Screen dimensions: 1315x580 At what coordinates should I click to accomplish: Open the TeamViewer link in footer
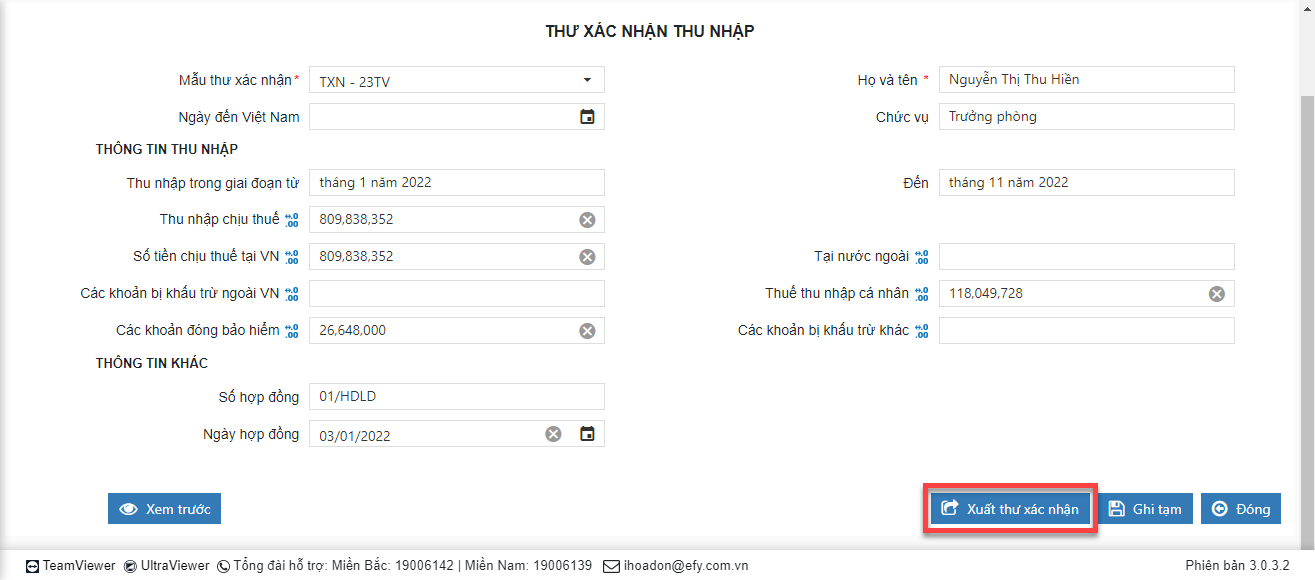coord(71,565)
